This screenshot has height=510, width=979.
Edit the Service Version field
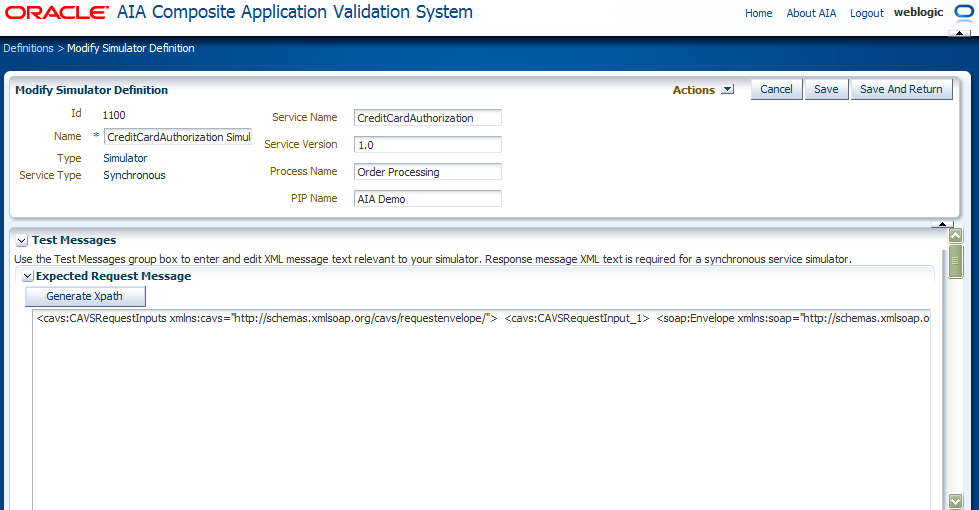pos(428,145)
